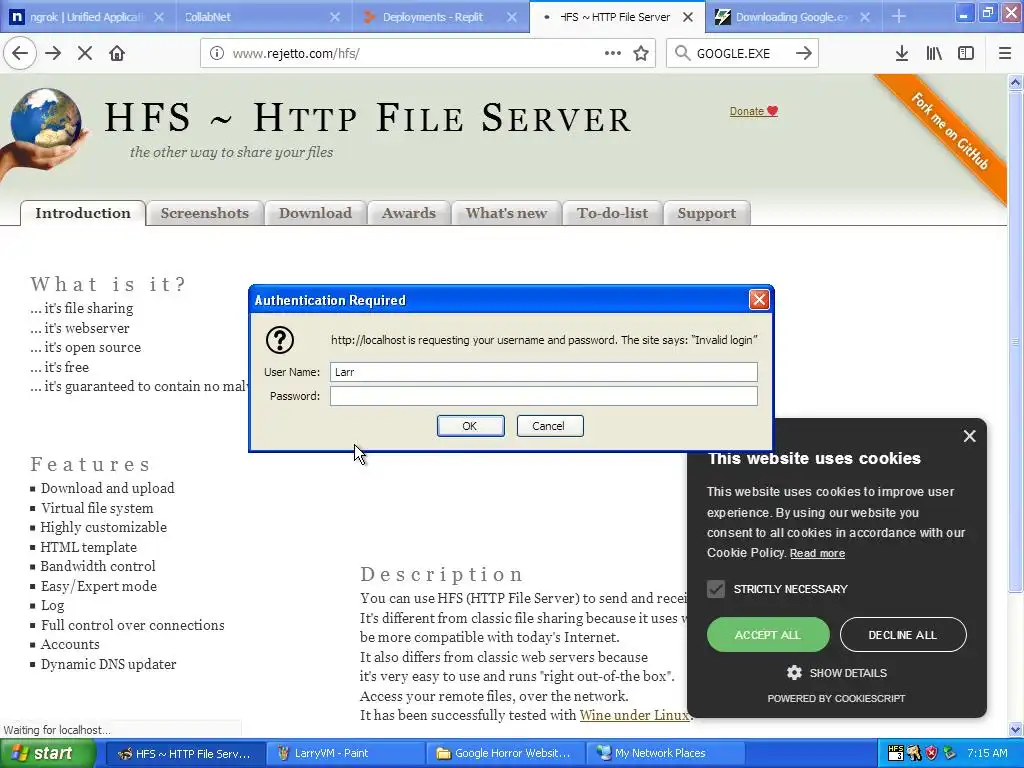
Task: Click the red shield tray icon
Action: (931, 753)
